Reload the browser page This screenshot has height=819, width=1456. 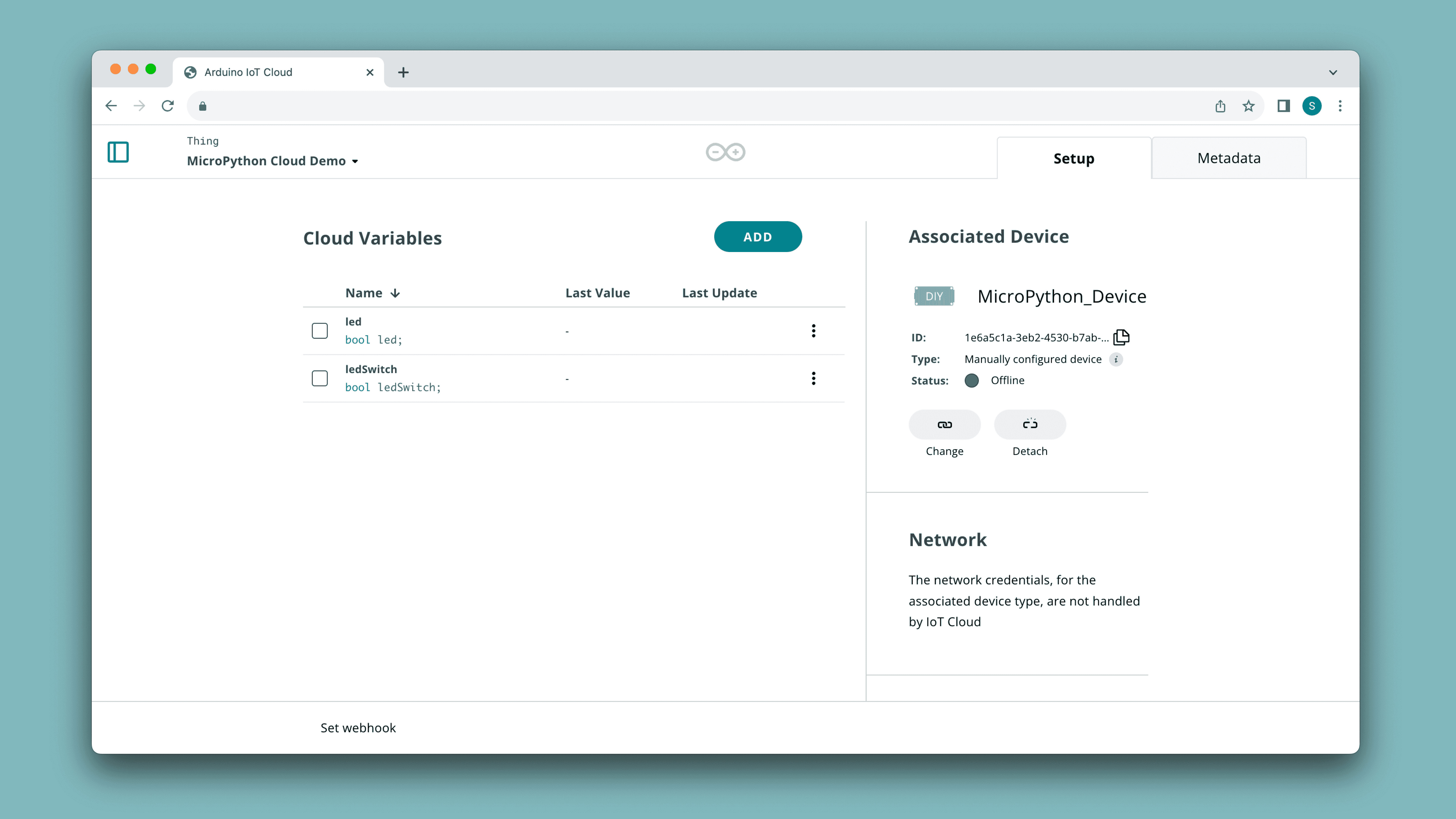click(x=167, y=106)
